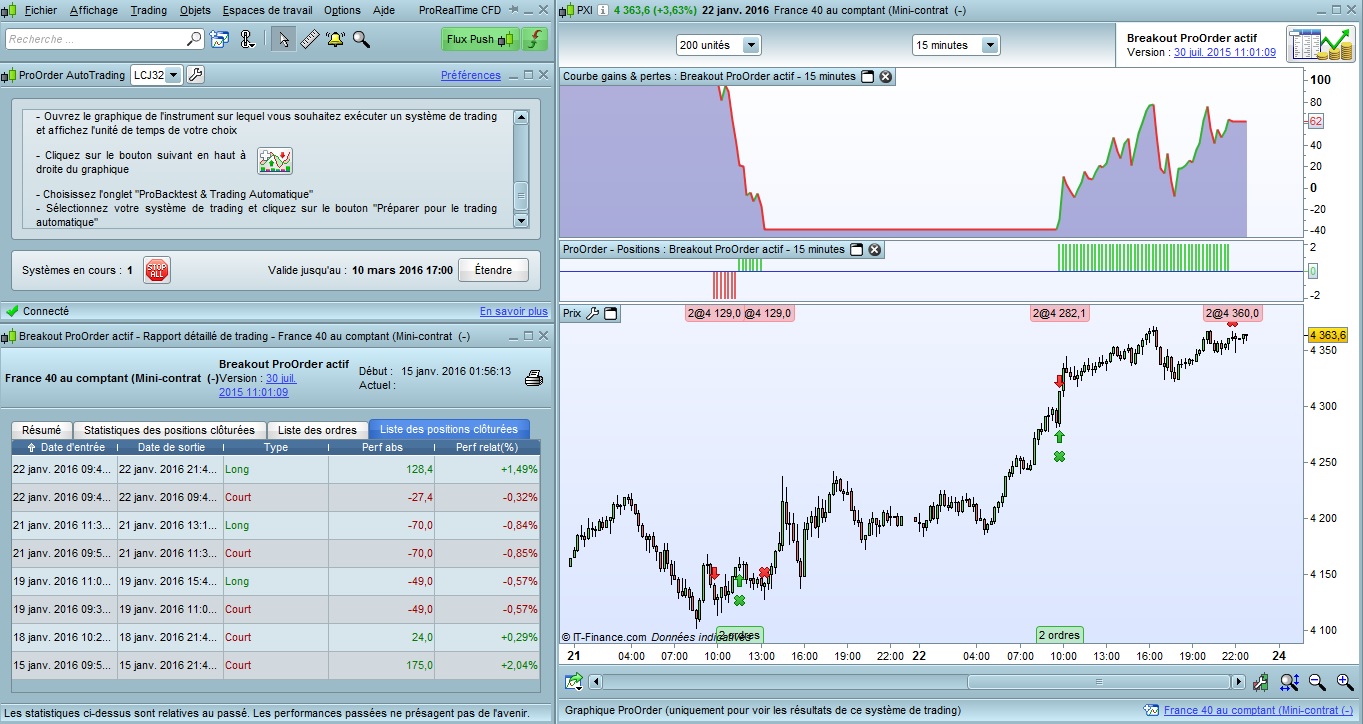Open France 40 au comptant link in status bar
This screenshot has height=724, width=1363.
(1258, 710)
